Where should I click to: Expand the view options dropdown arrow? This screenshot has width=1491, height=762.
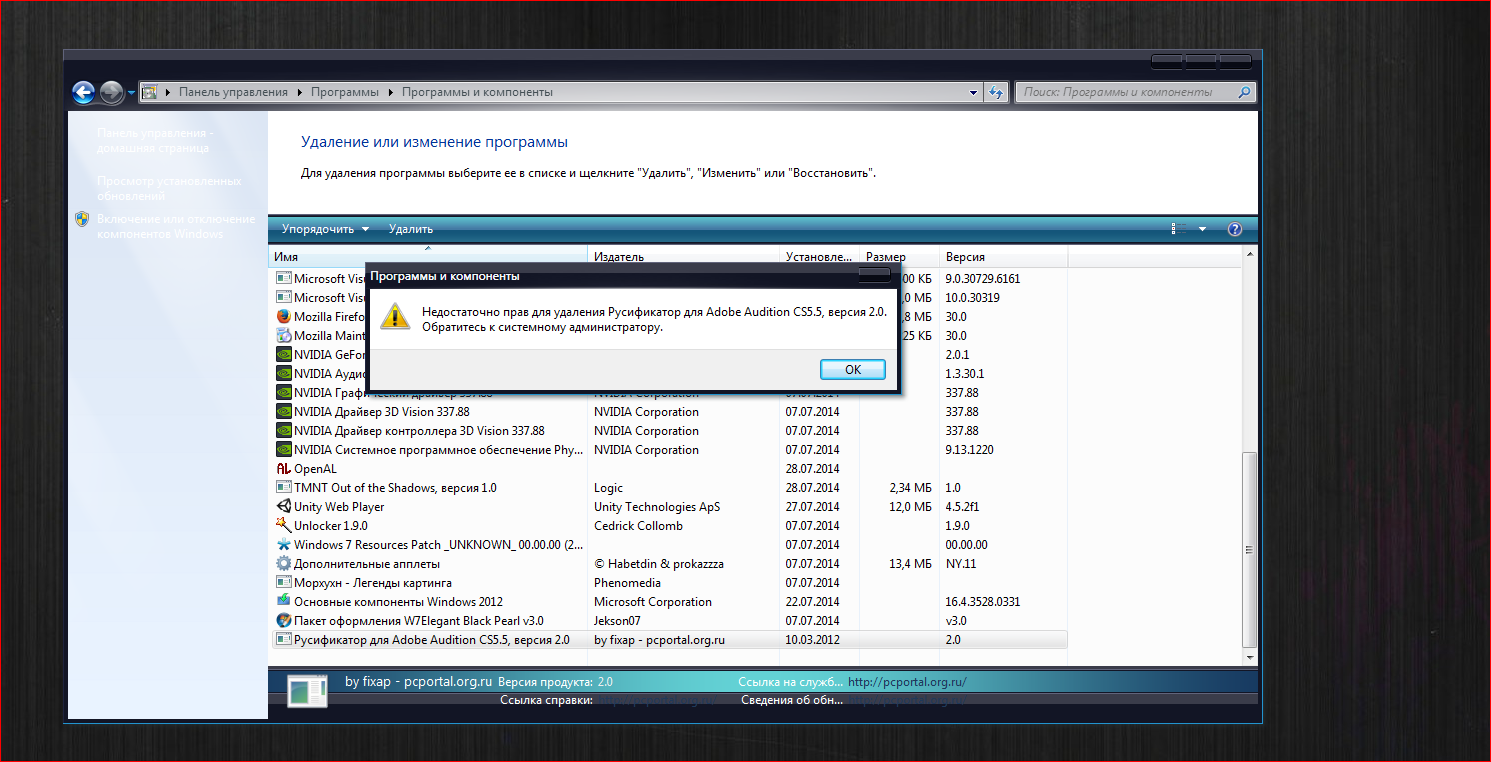1202,229
